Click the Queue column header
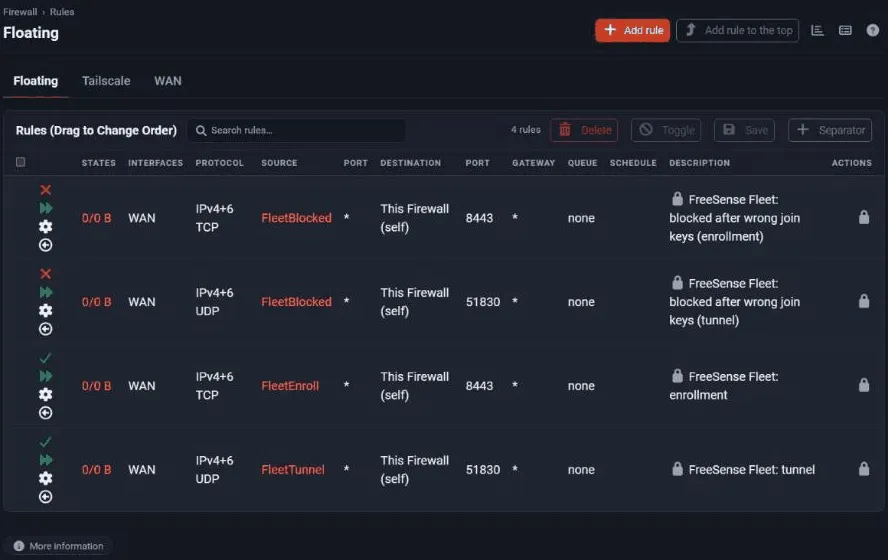 pos(583,163)
